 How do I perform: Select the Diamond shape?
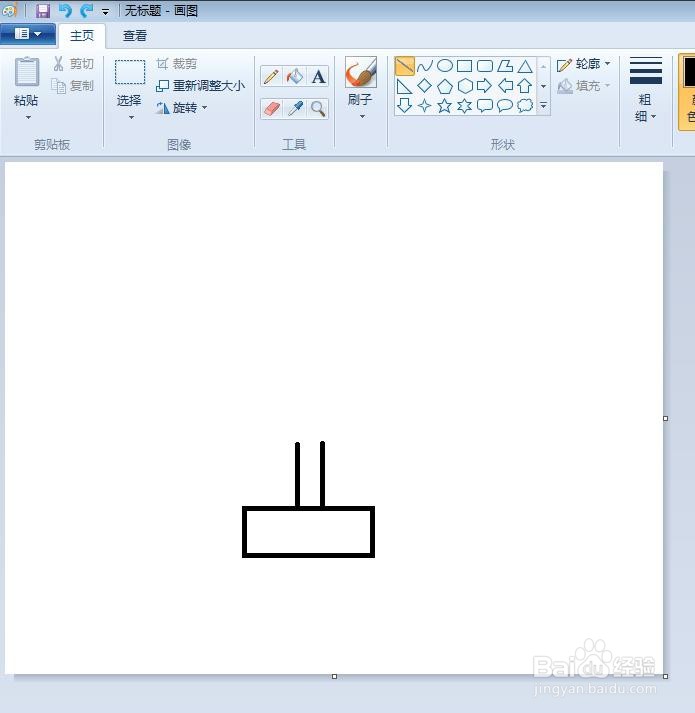tap(424, 86)
